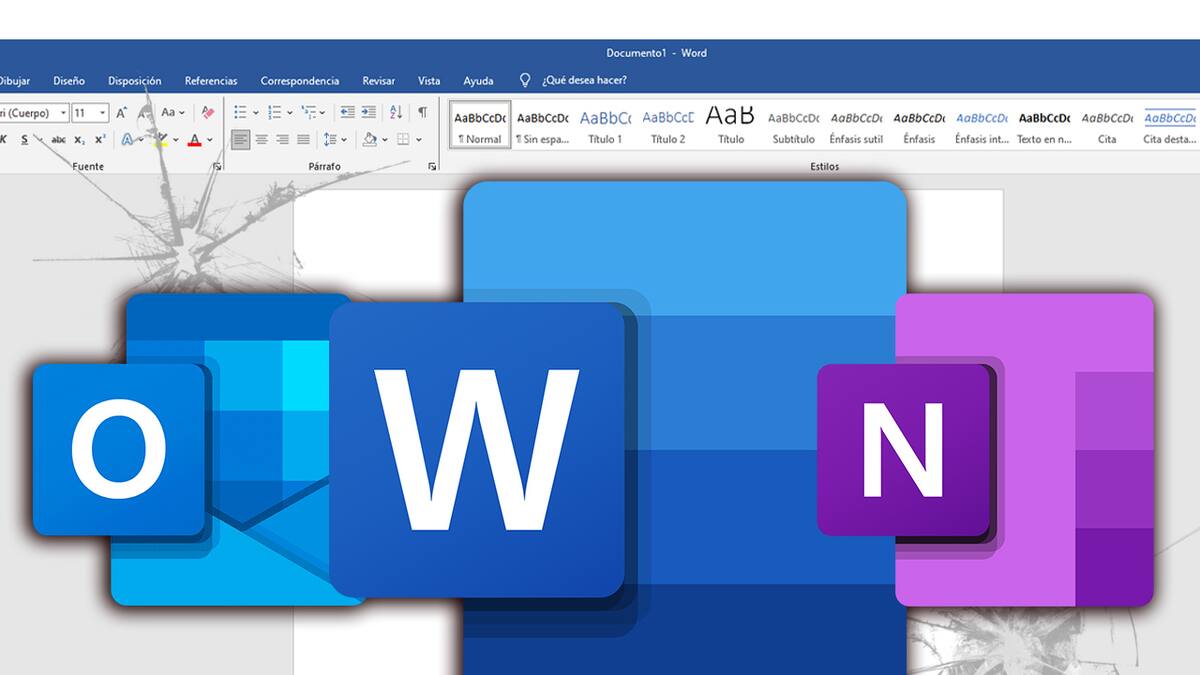
Task: Select the Énfasis intenso style
Action: 981,125
